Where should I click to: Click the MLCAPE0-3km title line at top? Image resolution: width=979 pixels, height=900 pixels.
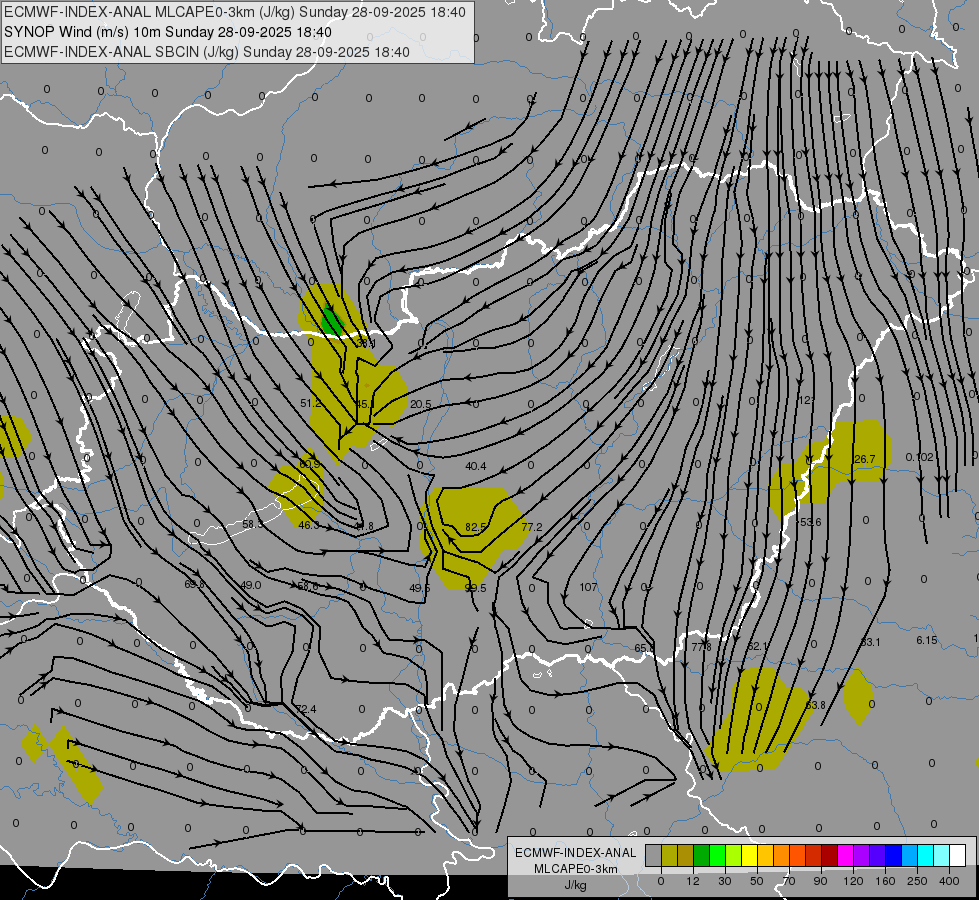[235, 12]
